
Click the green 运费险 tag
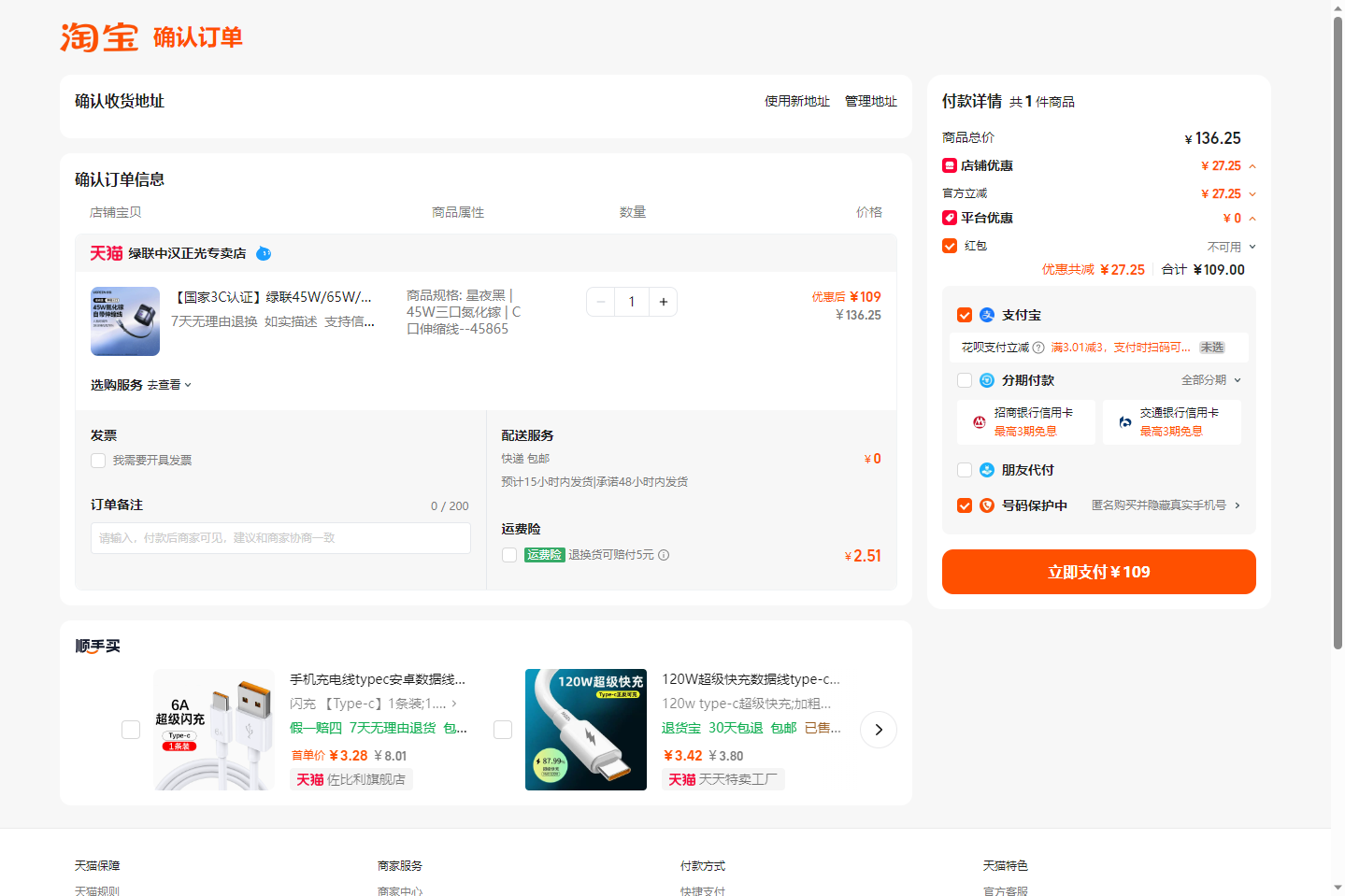(x=544, y=555)
